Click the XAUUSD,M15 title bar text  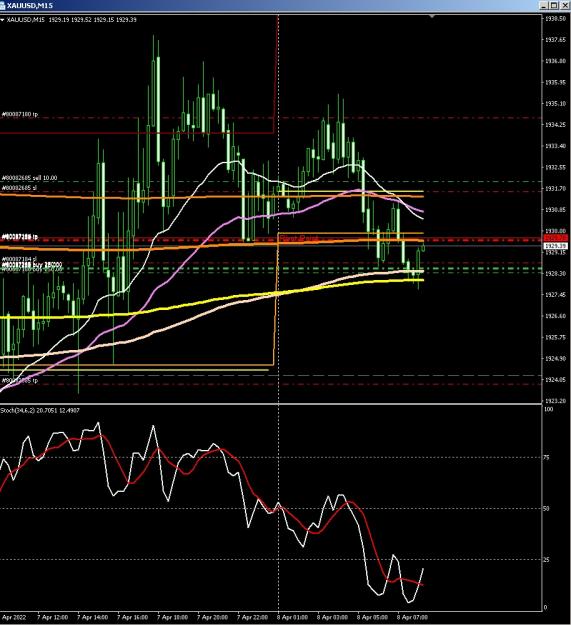[29, 6]
